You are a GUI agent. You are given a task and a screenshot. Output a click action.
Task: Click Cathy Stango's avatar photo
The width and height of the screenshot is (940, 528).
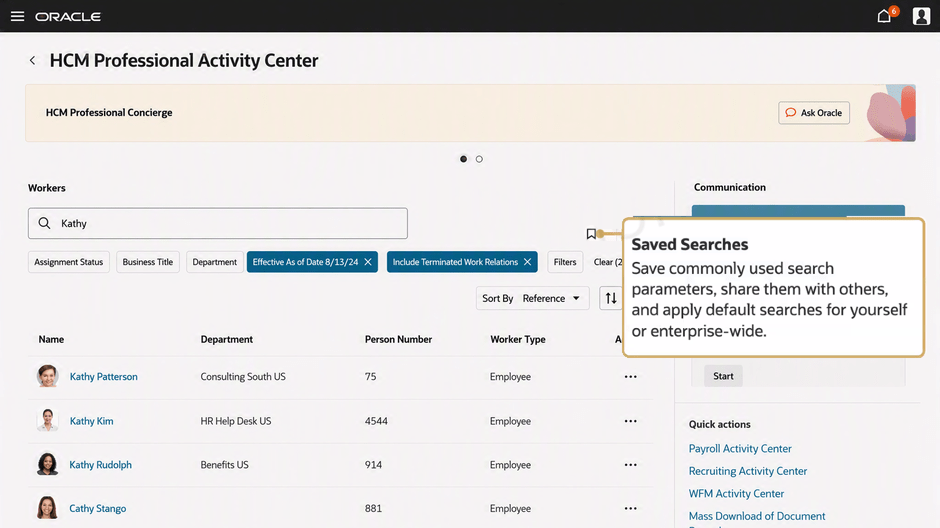pos(47,508)
